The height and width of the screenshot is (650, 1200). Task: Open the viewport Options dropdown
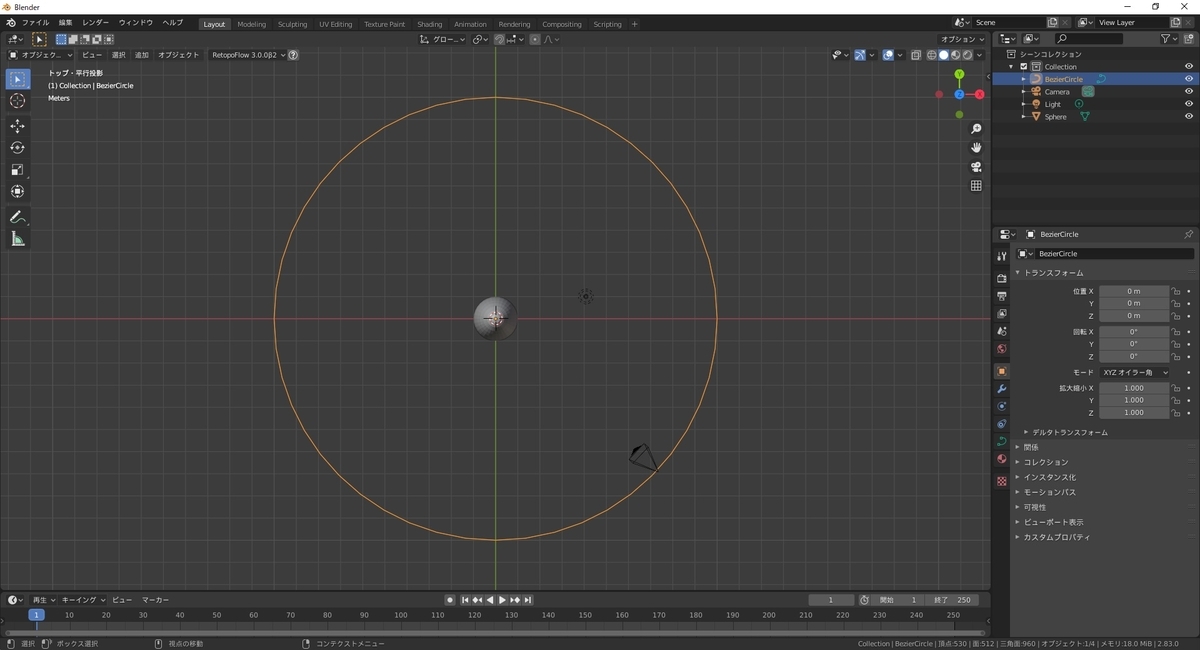[x=963, y=39]
